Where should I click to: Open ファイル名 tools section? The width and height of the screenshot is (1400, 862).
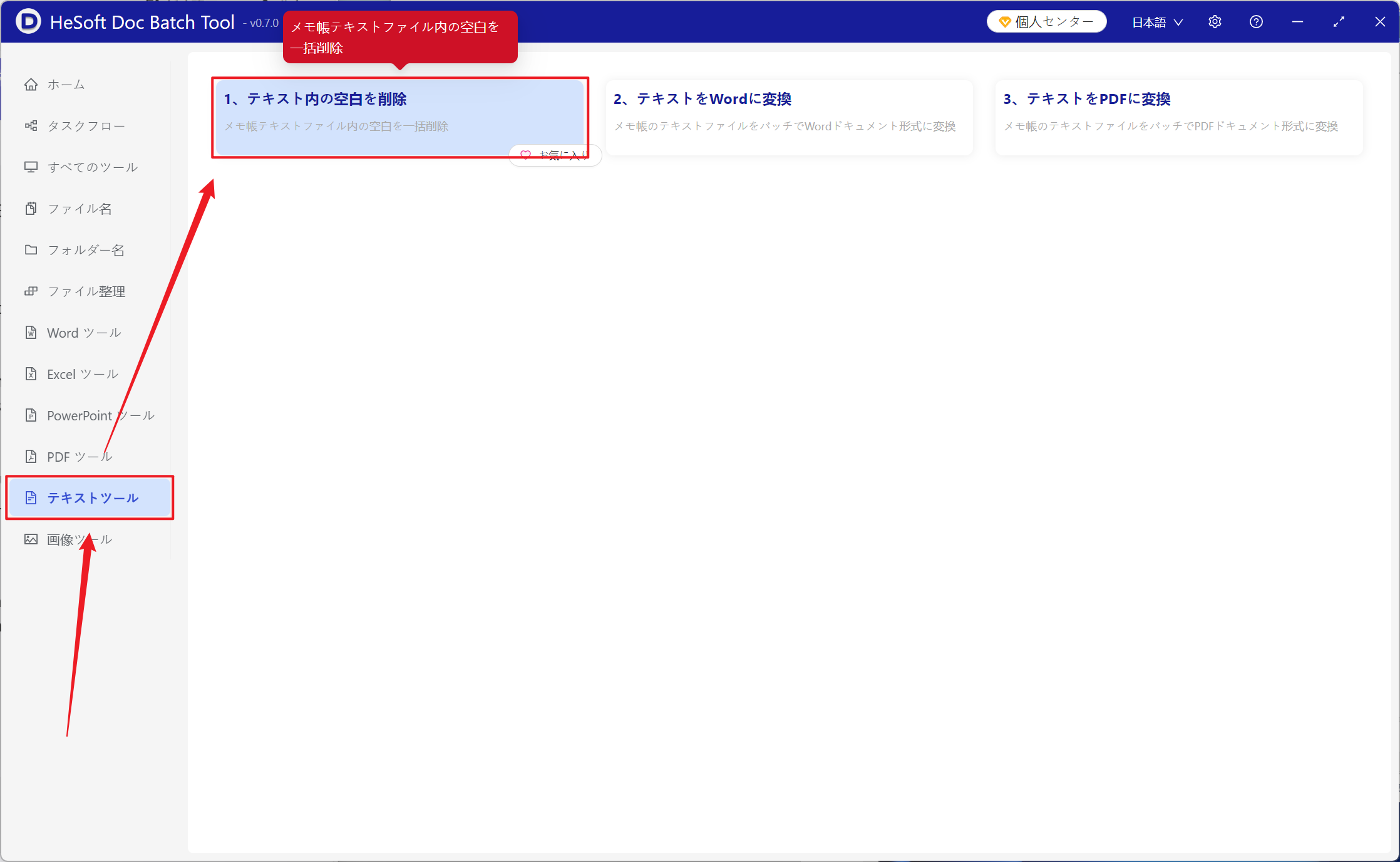[88, 209]
